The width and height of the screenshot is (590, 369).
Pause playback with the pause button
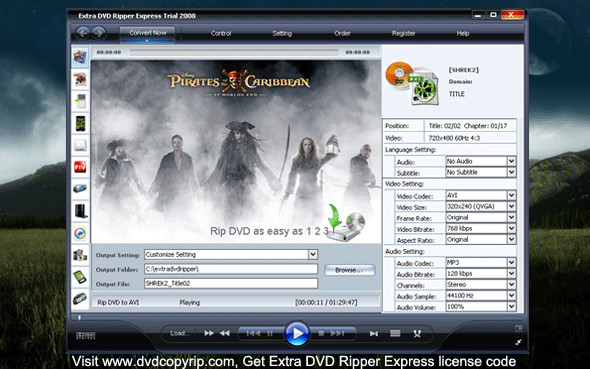coord(270,333)
